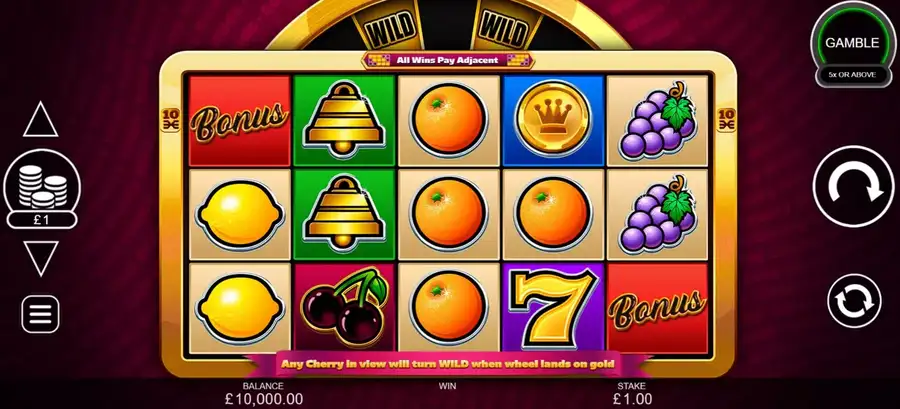Tap the middle-row lemon symbol

pos(239,214)
